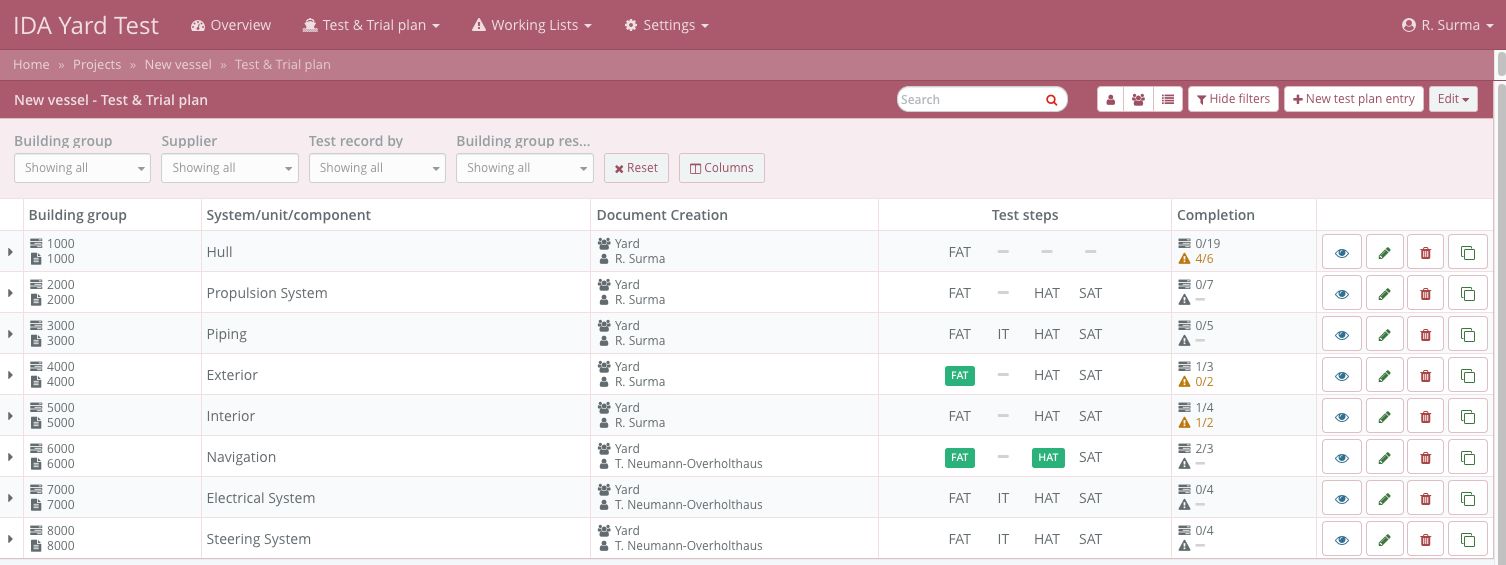1506x565 pixels.
Task: View the Exterior entry via eye icon
Action: tap(1342, 375)
